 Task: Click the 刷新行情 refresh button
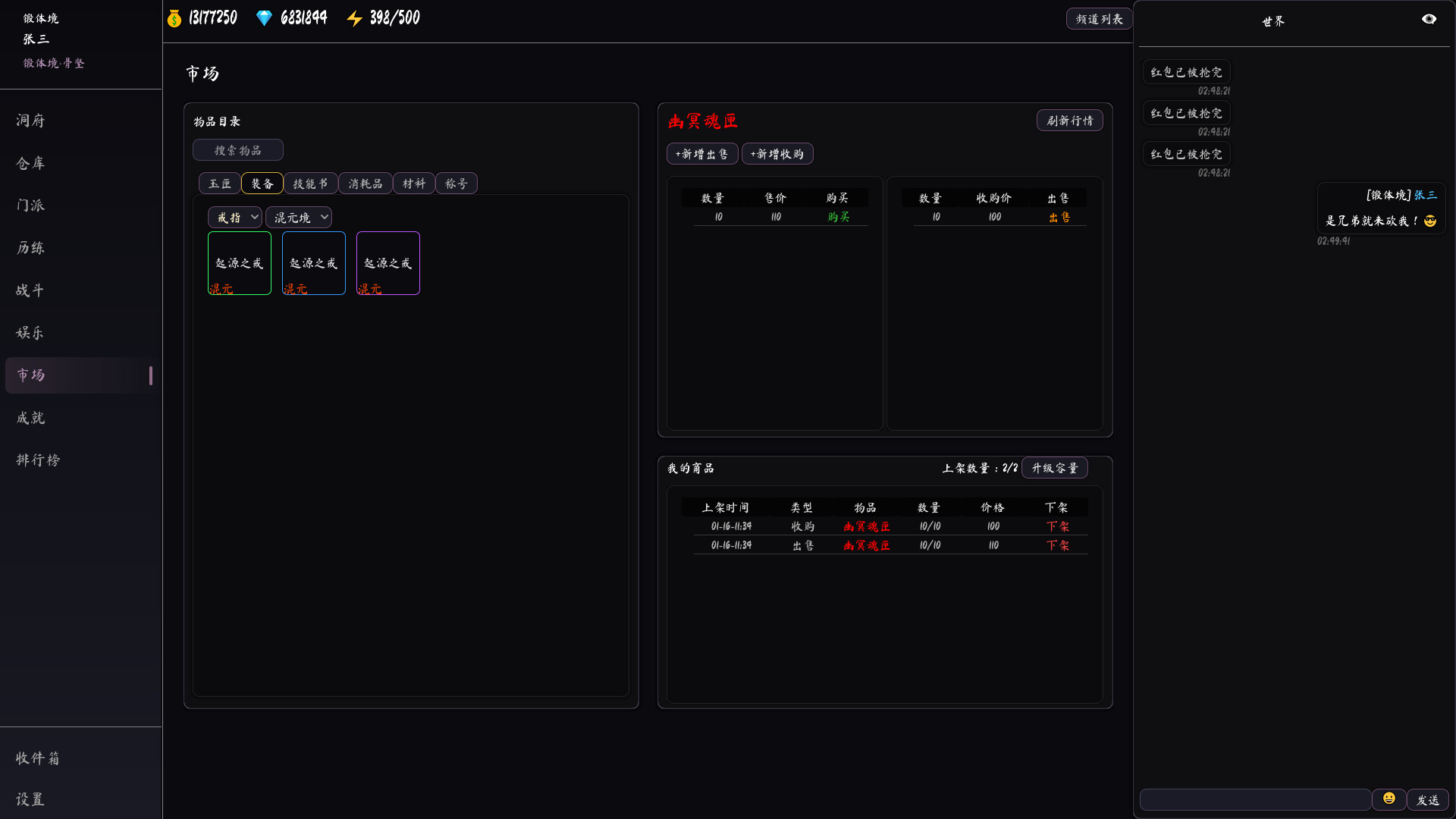click(1069, 120)
